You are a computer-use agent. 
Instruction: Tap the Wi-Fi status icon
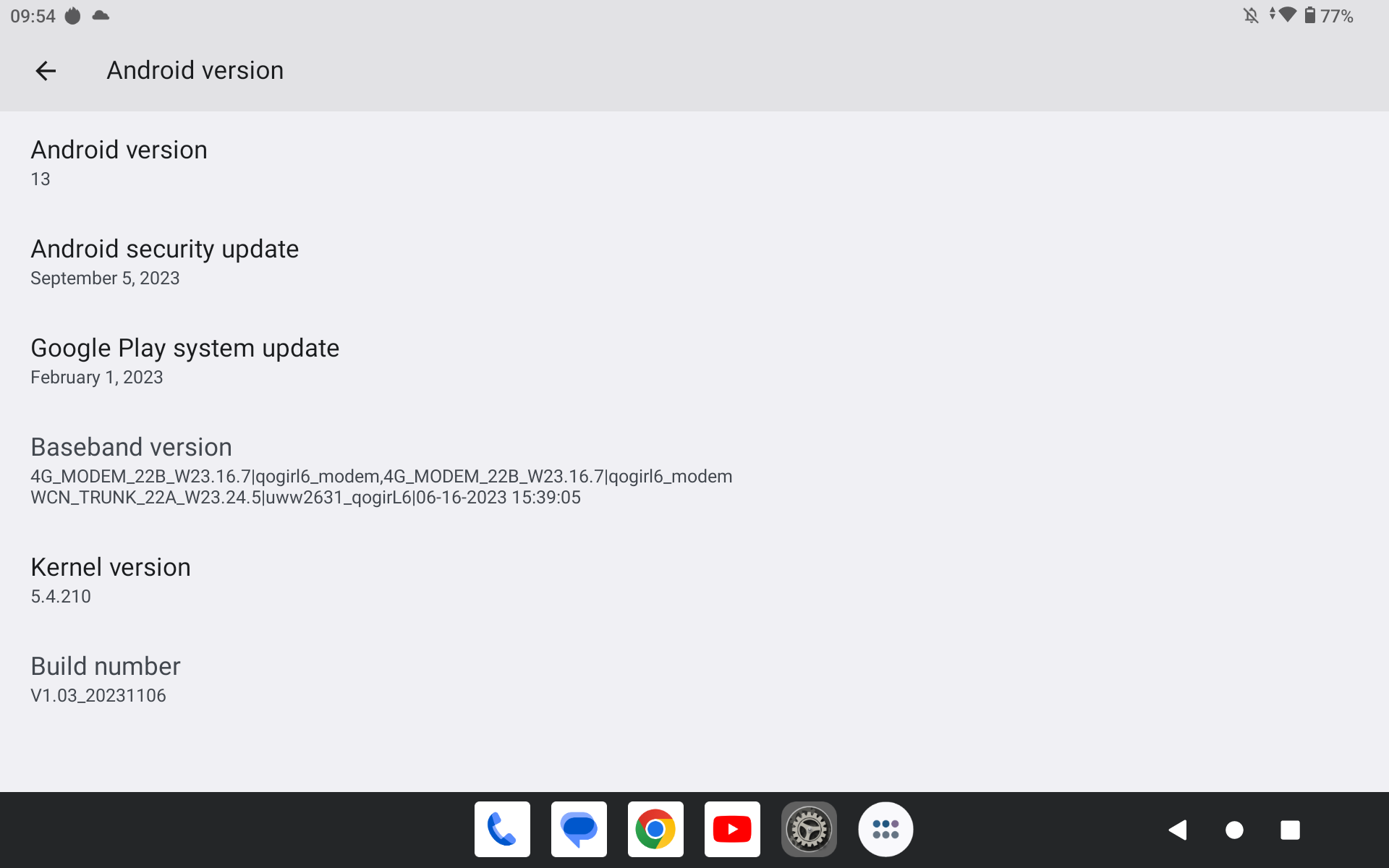click(x=1286, y=14)
